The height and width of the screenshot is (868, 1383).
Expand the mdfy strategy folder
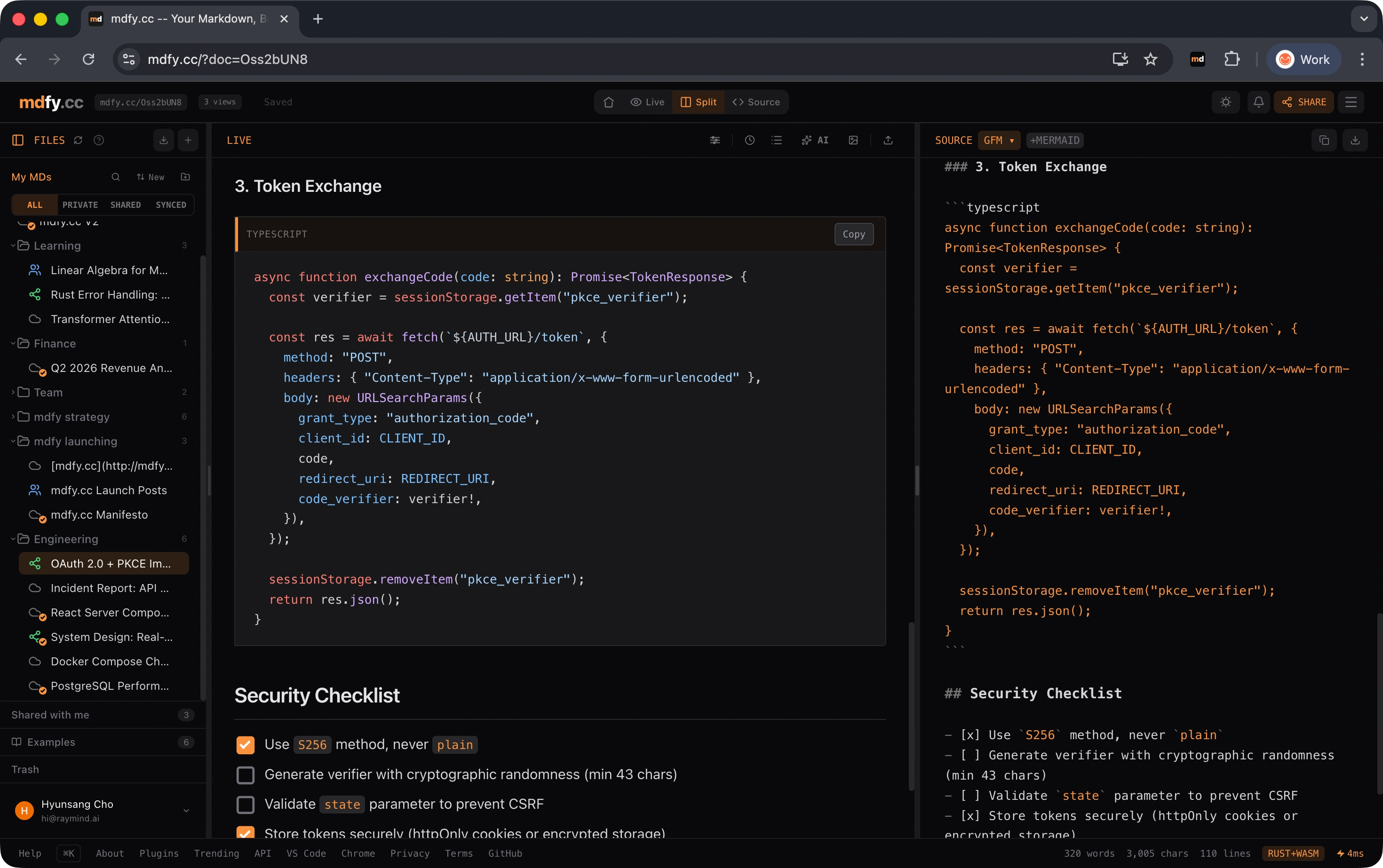pyautogui.click(x=71, y=417)
